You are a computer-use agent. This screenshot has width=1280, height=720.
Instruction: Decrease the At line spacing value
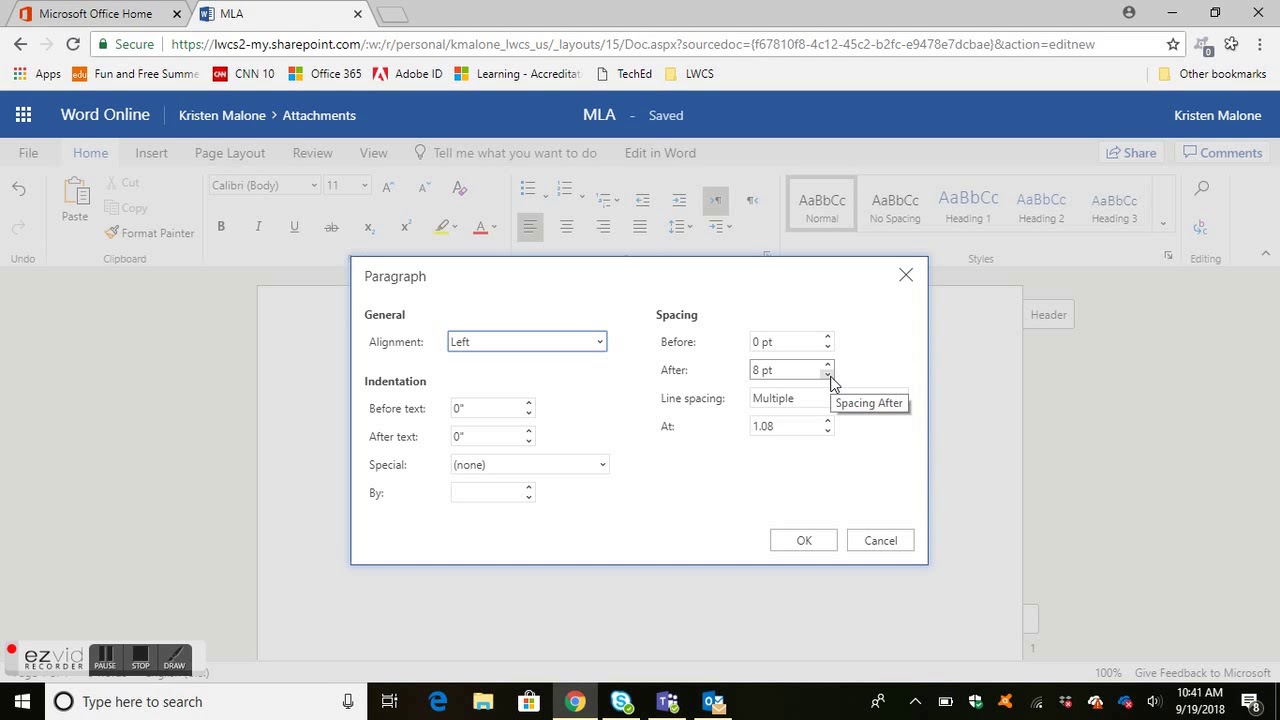828,431
